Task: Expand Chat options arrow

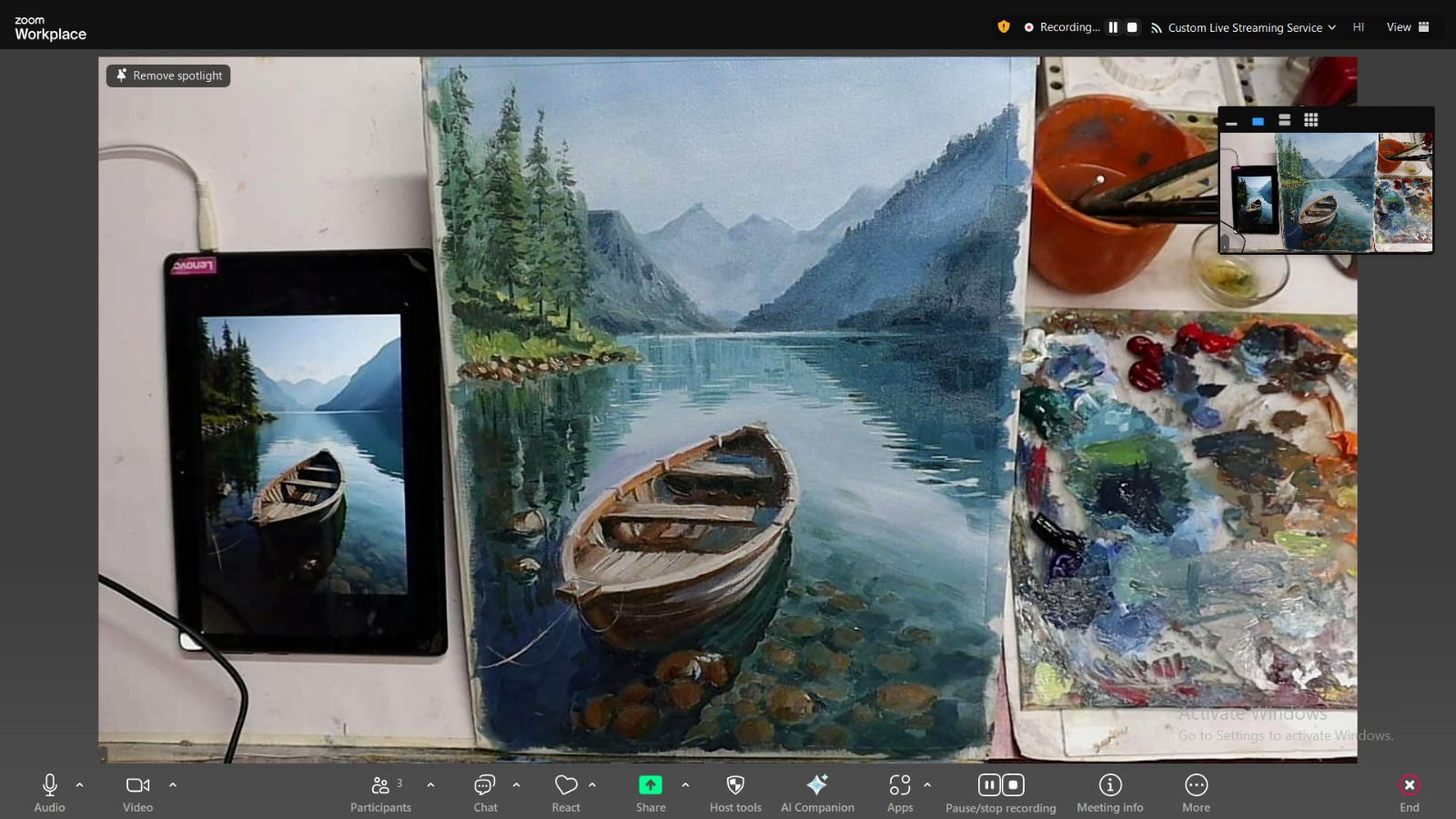Action: [516, 784]
